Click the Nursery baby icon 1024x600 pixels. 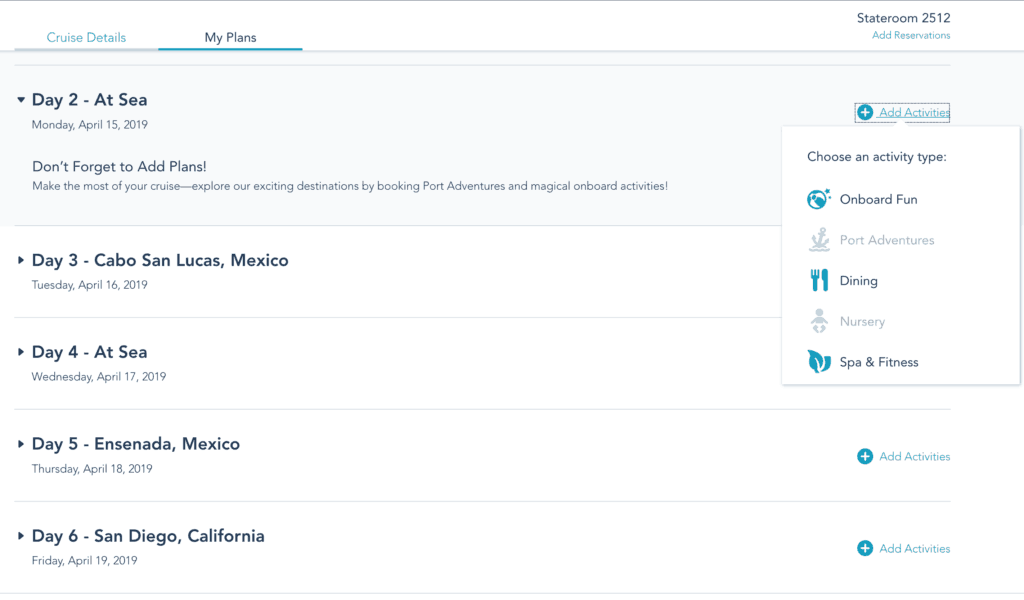click(x=819, y=321)
